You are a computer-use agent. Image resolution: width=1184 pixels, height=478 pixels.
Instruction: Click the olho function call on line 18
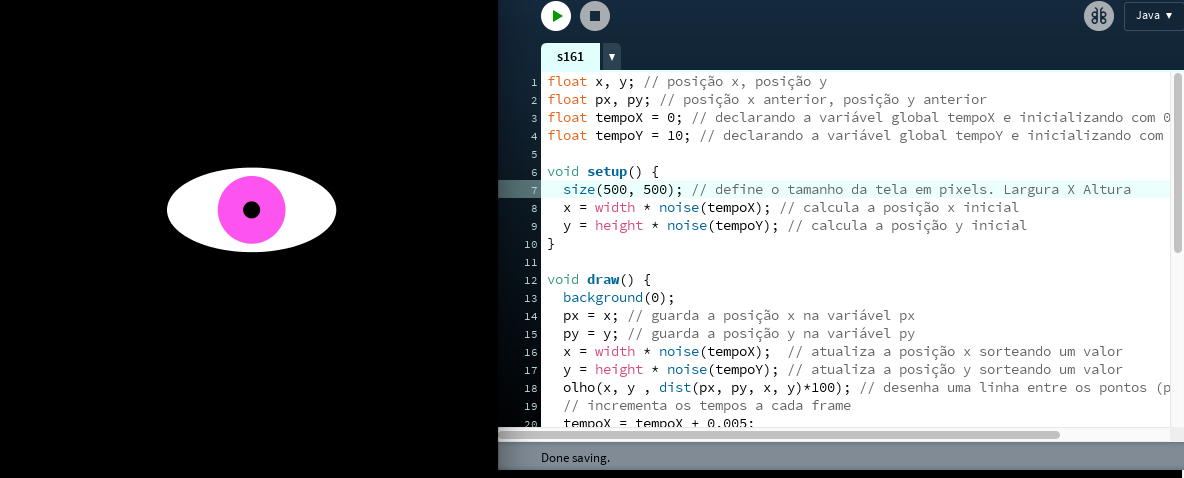click(x=580, y=388)
